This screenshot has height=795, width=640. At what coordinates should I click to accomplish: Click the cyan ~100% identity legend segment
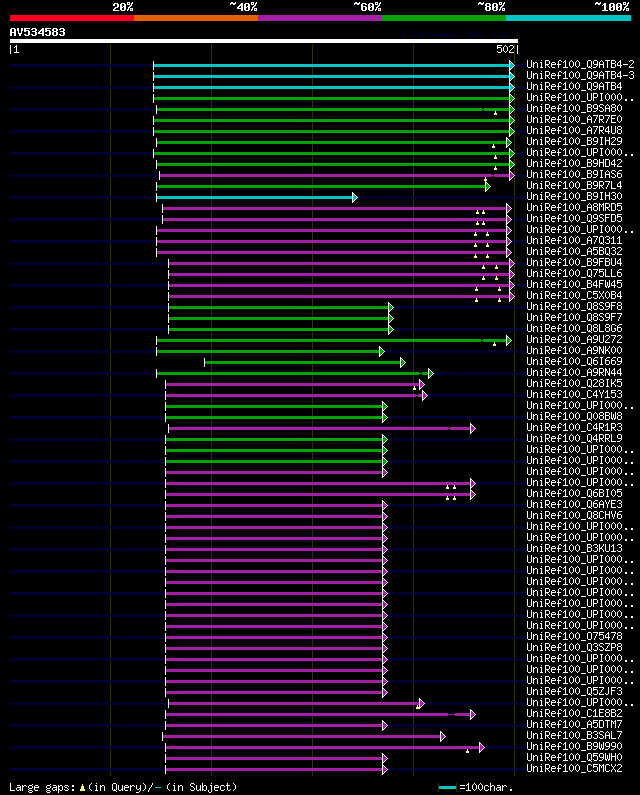point(568,18)
